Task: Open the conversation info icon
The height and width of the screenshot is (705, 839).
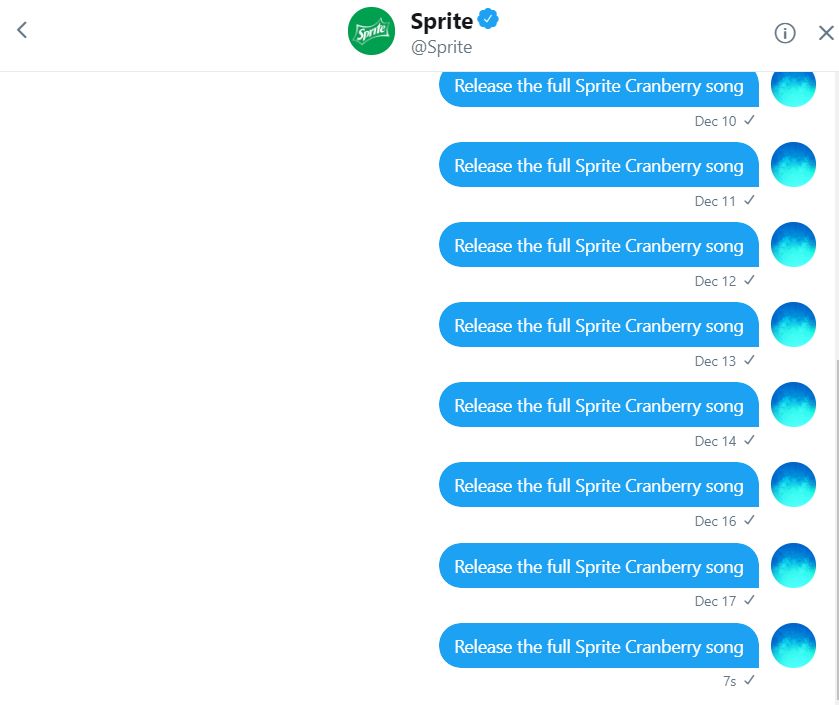Action: [x=786, y=33]
